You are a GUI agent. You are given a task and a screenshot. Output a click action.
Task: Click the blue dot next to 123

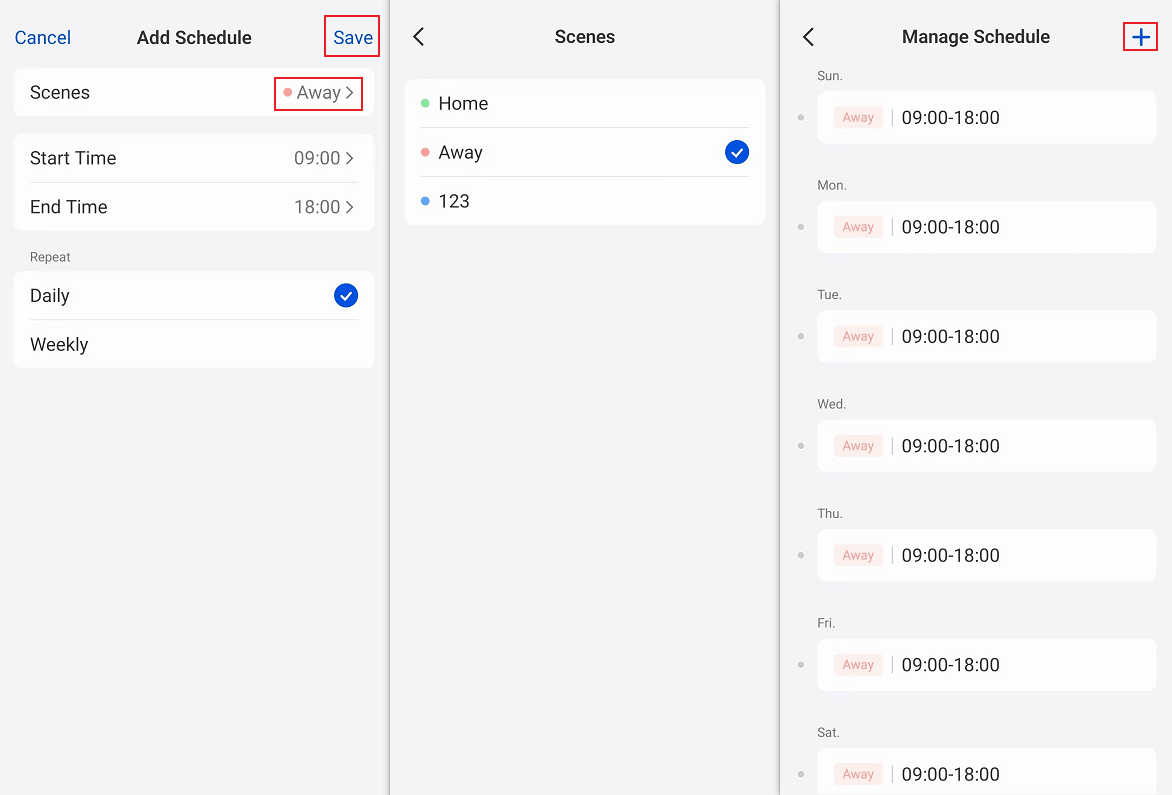click(425, 201)
